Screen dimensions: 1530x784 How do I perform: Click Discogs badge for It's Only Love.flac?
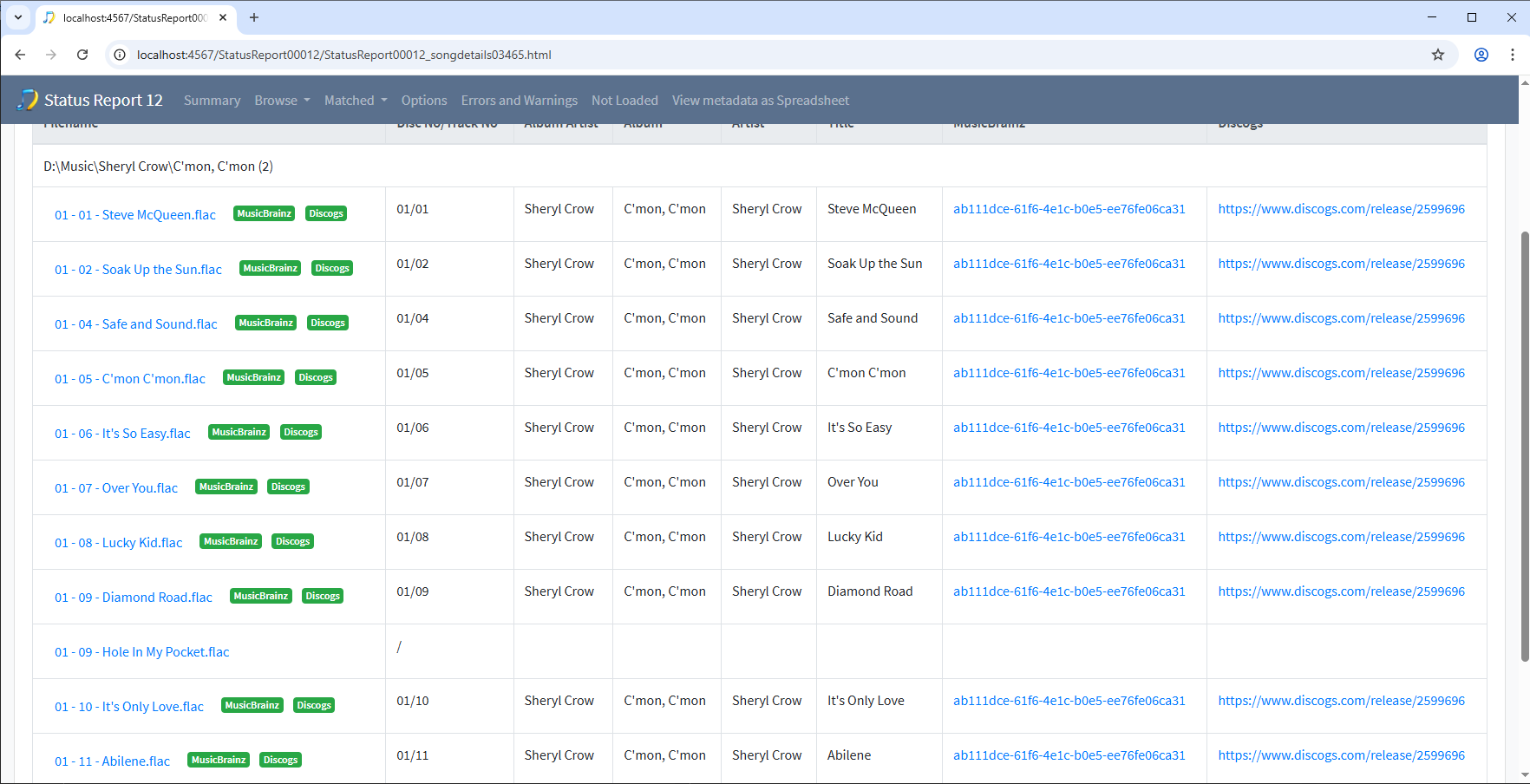[x=314, y=705]
